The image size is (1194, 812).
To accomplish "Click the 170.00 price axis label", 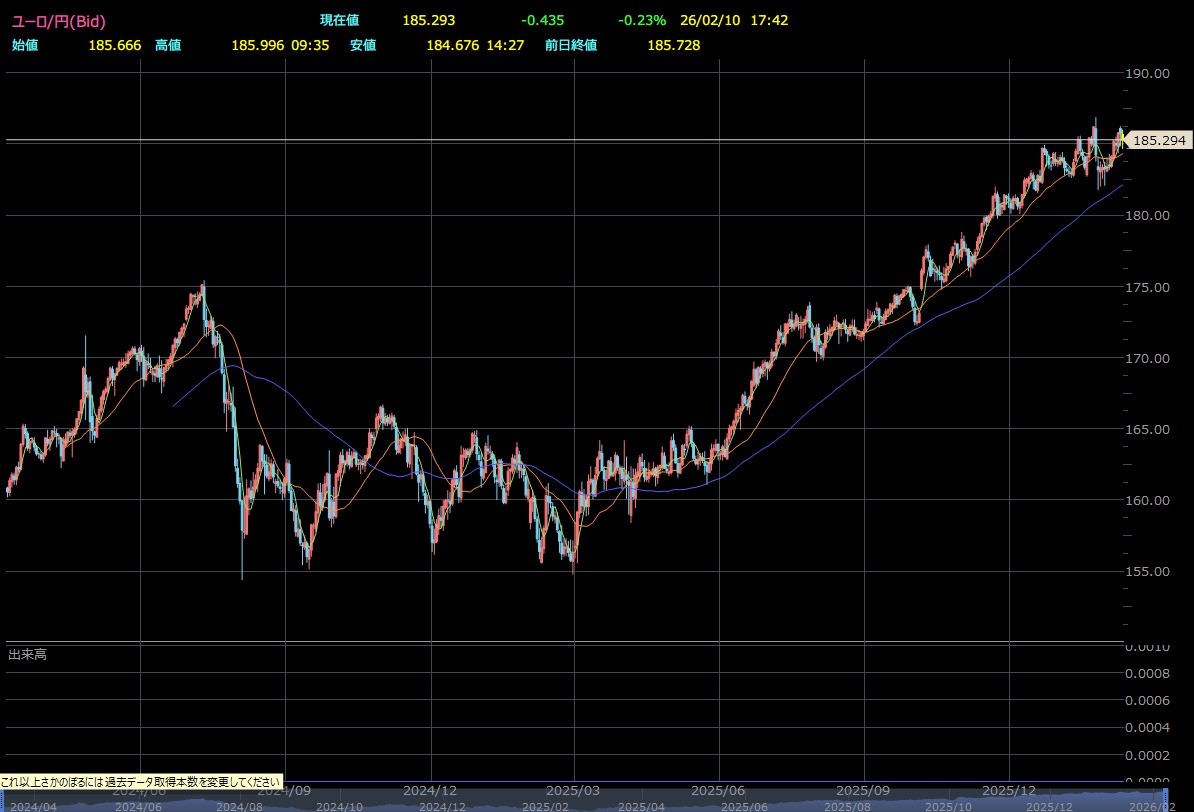I will (x=1148, y=358).
